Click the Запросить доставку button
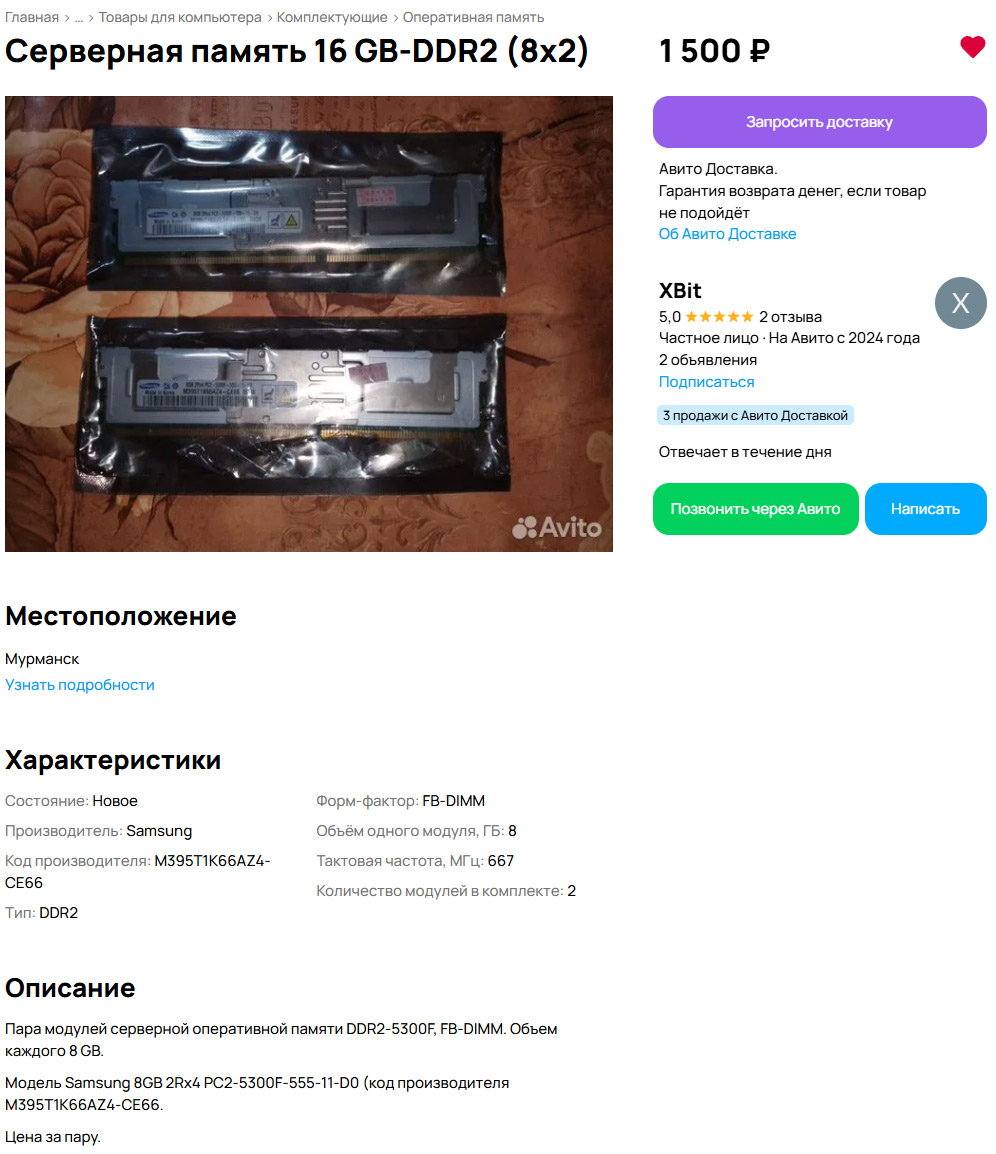 (x=819, y=122)
